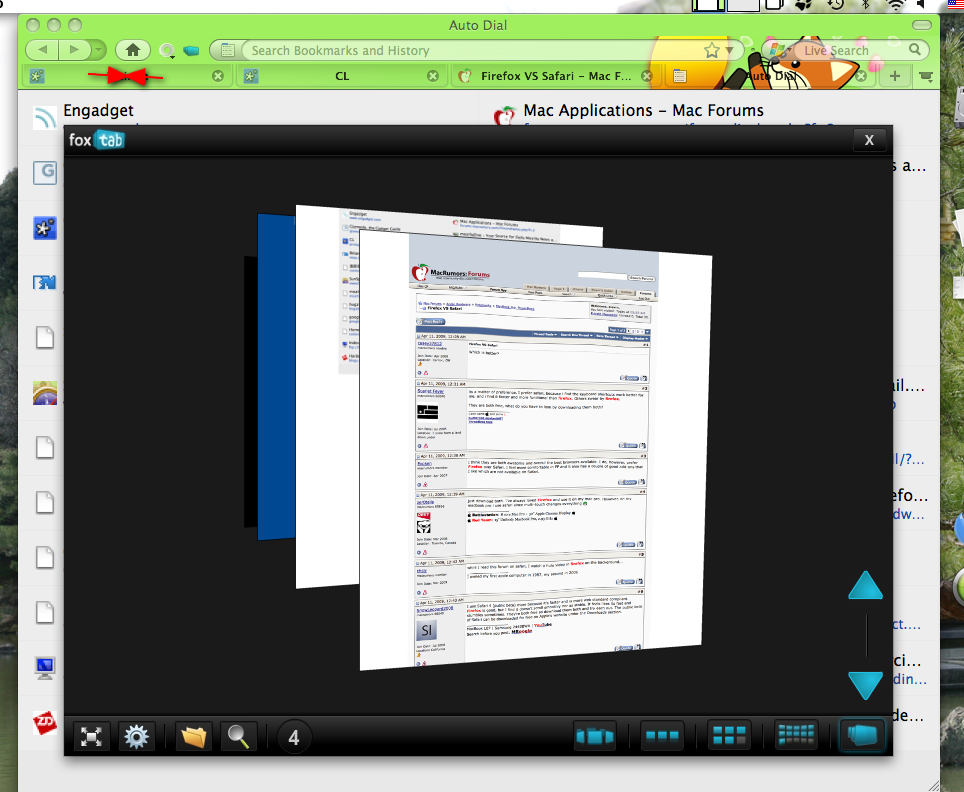Click the Home button

(133, 50)
